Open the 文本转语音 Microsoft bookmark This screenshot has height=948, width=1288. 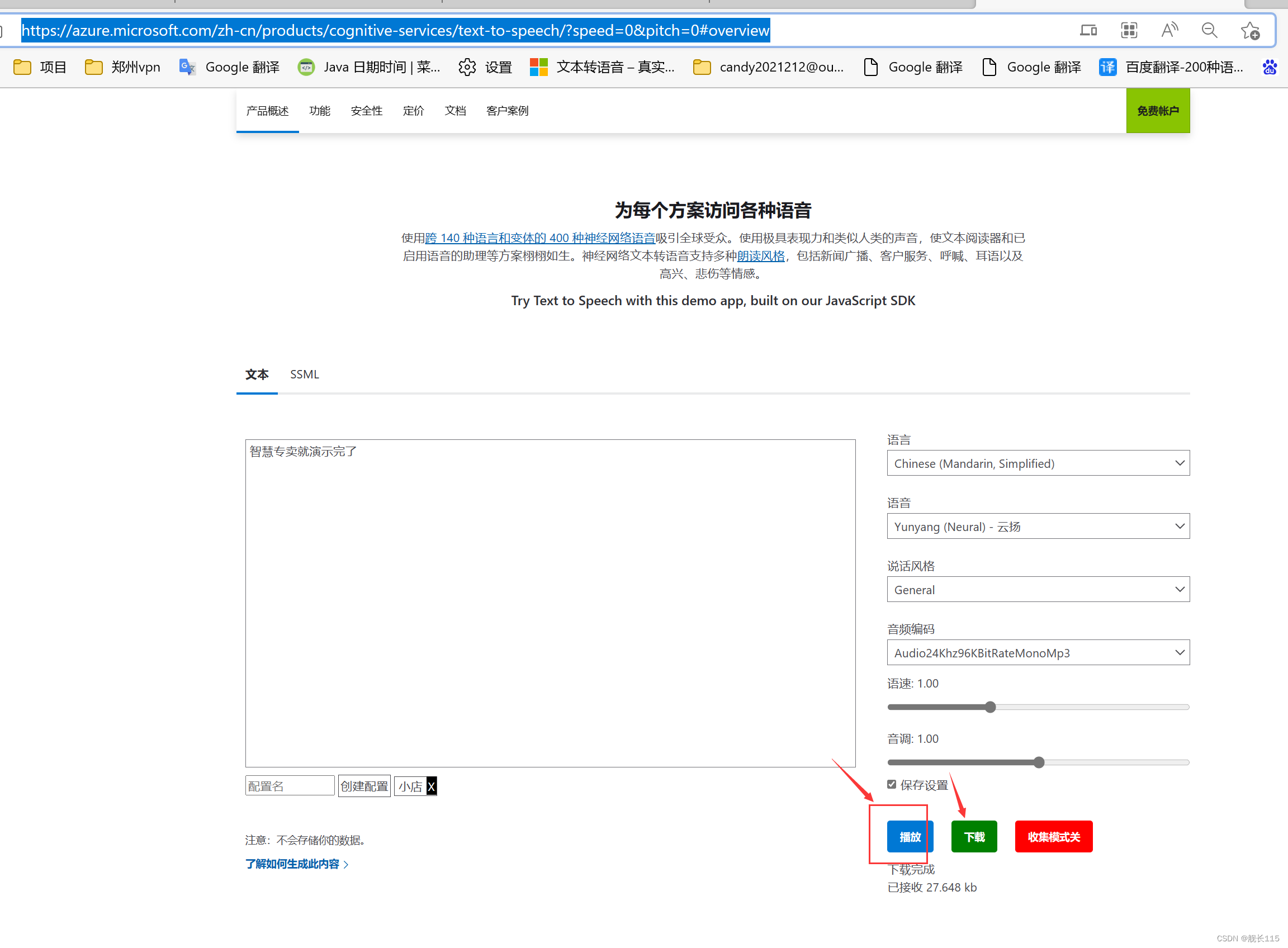point(602,67)
